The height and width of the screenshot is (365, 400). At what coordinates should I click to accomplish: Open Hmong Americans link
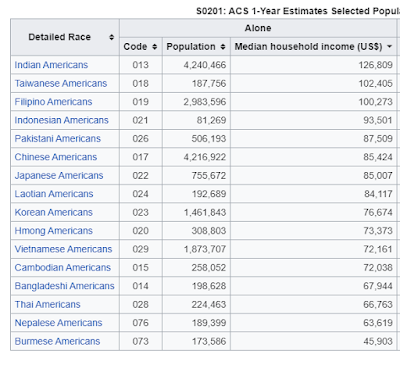pyautogui.click(x=53, y=231)
